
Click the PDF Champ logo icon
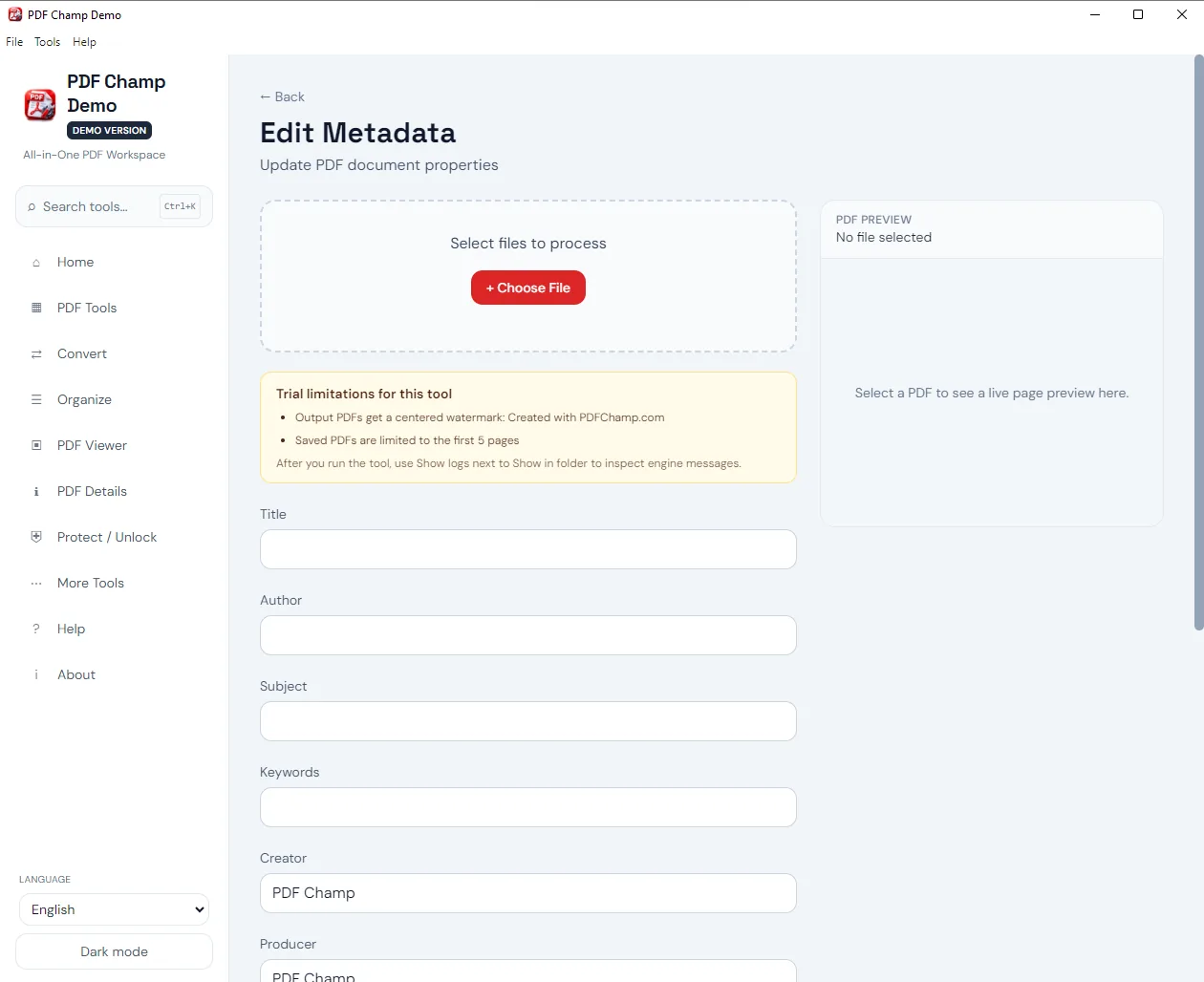point(40,105)
